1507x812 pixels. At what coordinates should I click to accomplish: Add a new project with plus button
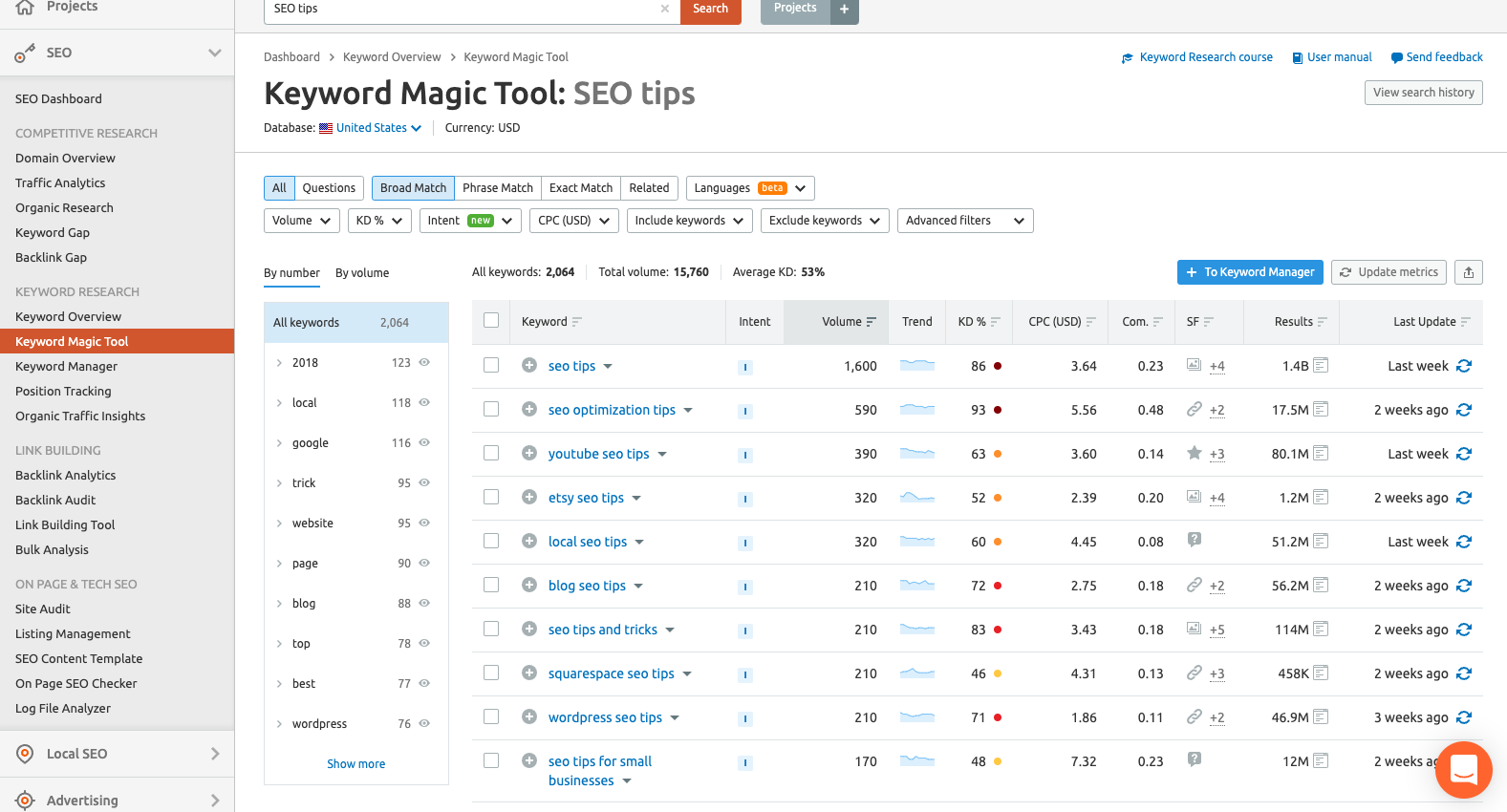[x=844, y=9]
